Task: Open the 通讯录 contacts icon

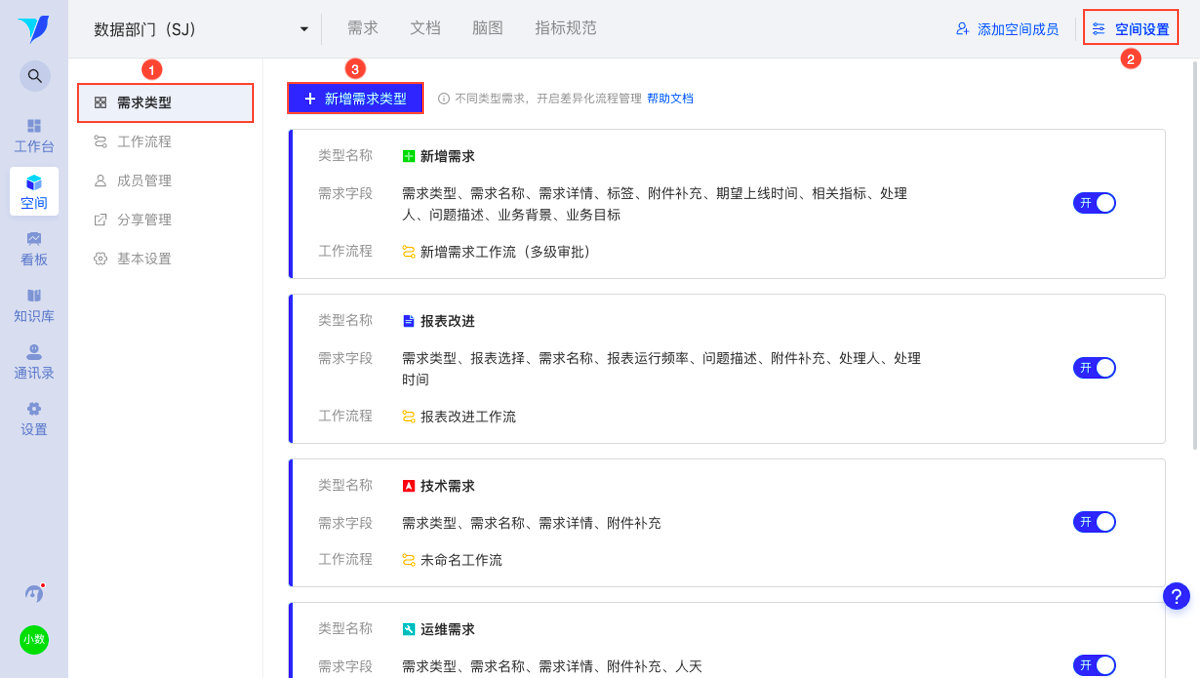Action: tap(34, 362)
